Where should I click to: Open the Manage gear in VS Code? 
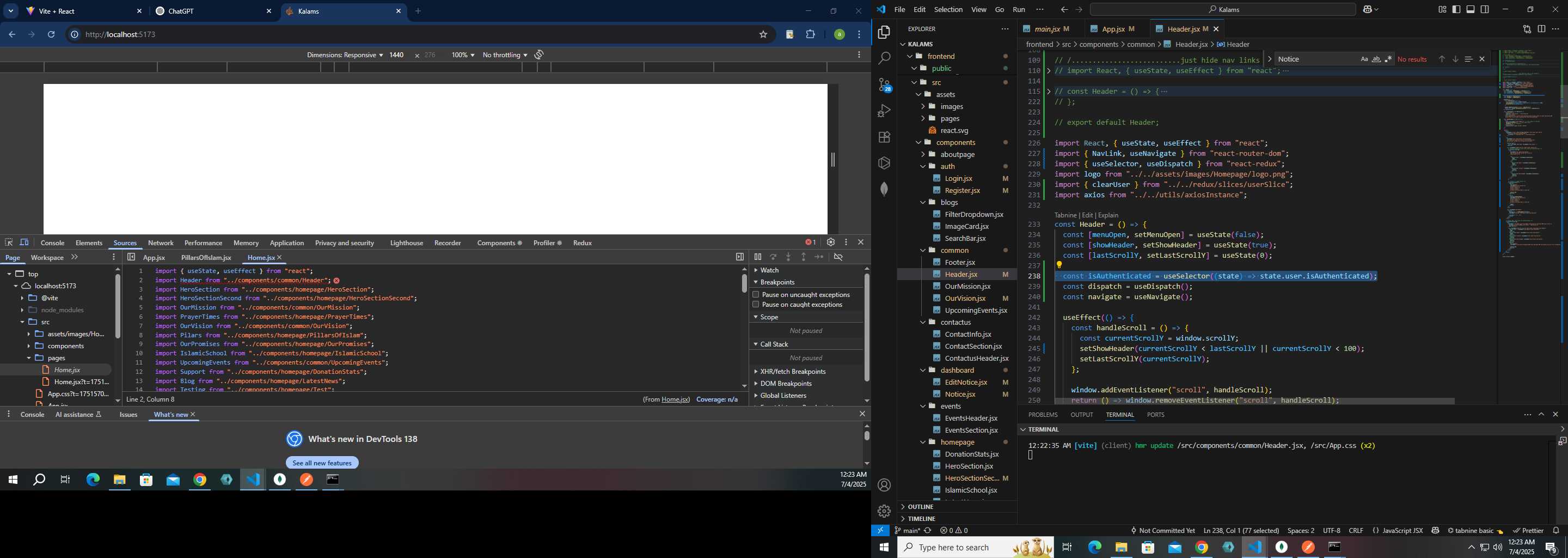[x=884, y=511]
